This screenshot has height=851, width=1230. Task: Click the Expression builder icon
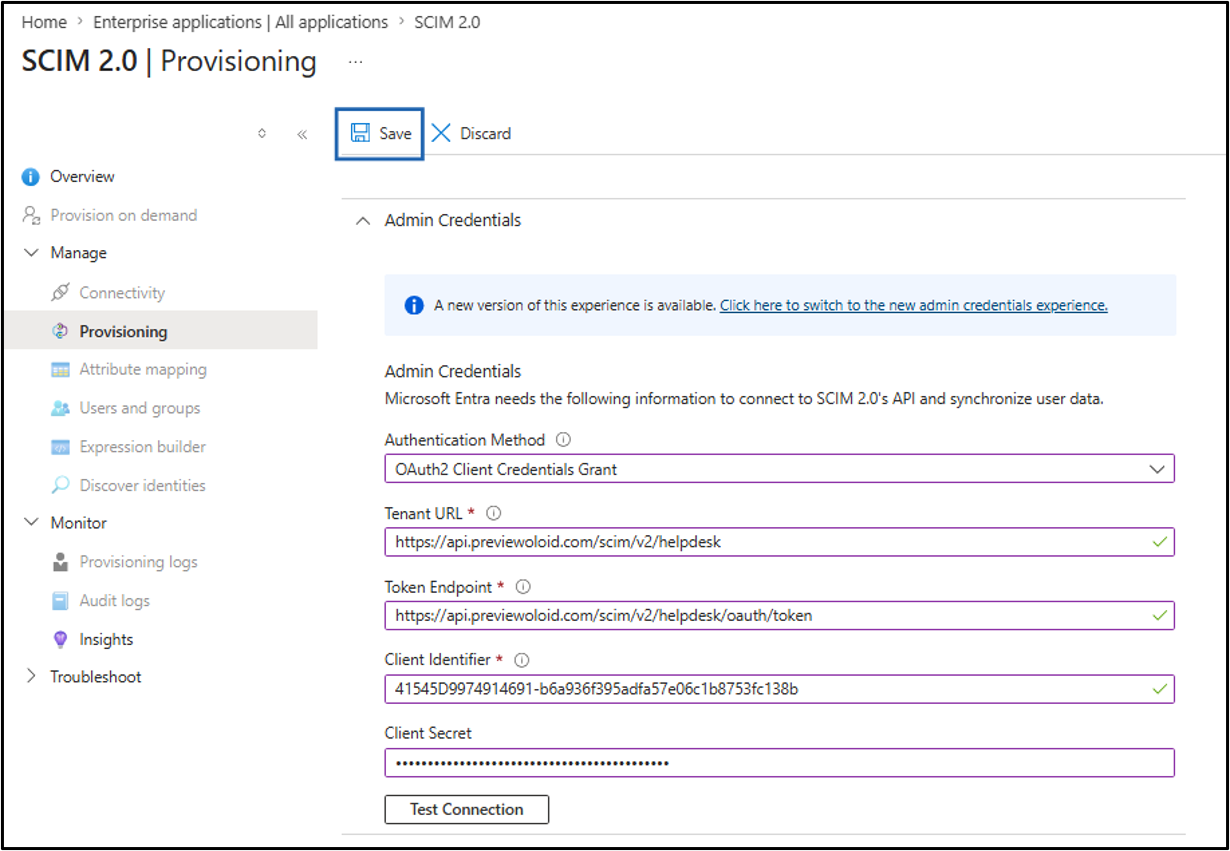[x=61, y=447]
